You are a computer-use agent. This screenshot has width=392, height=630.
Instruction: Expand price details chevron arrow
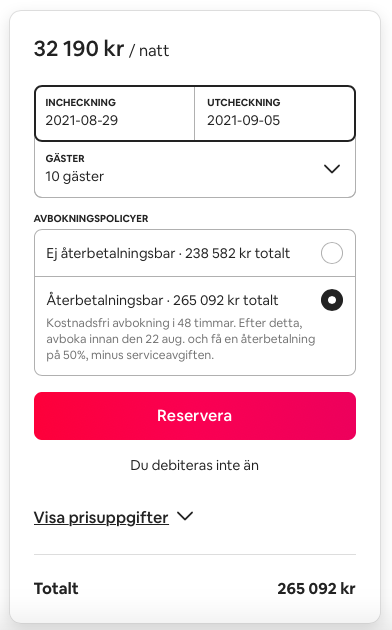tap(185, 516)
